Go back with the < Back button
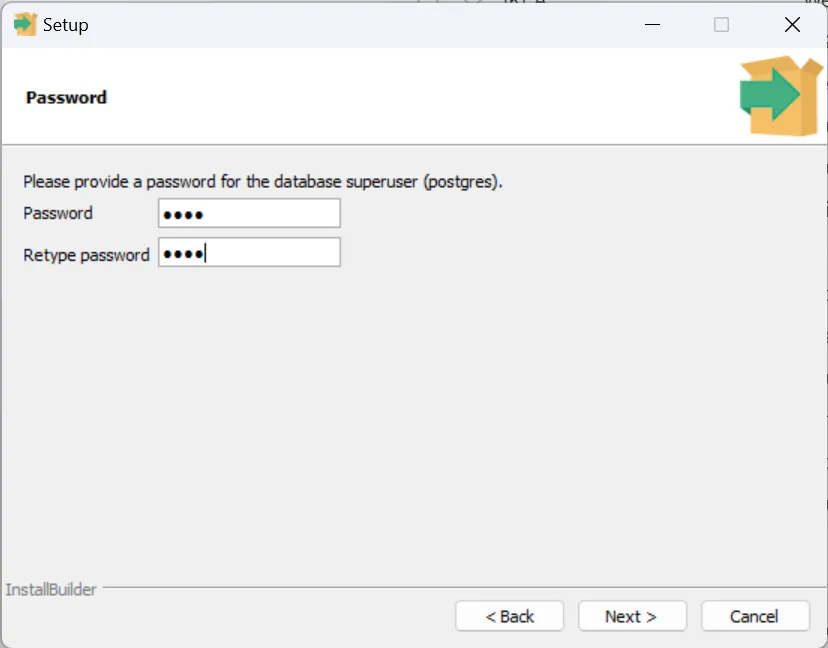 (x=509, y=616)
